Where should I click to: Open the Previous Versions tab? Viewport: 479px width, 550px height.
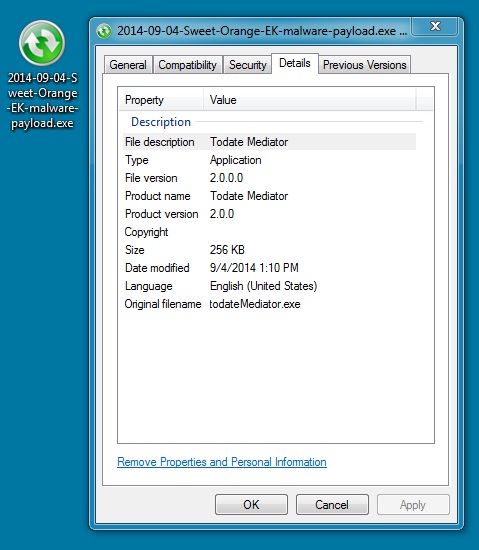[365, 65]
